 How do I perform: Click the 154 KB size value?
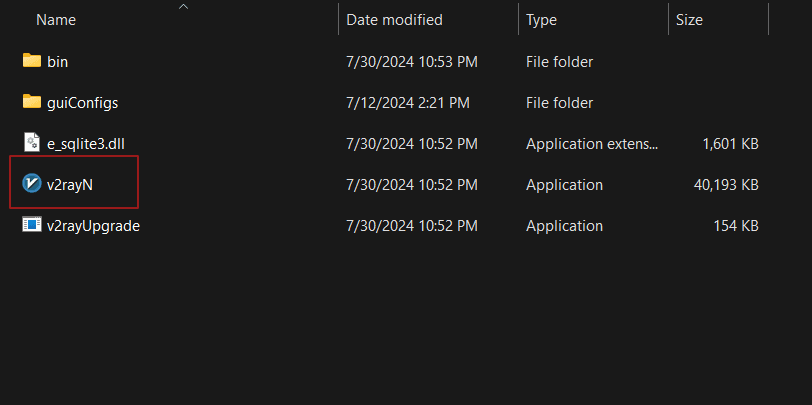tap(735, 225)
